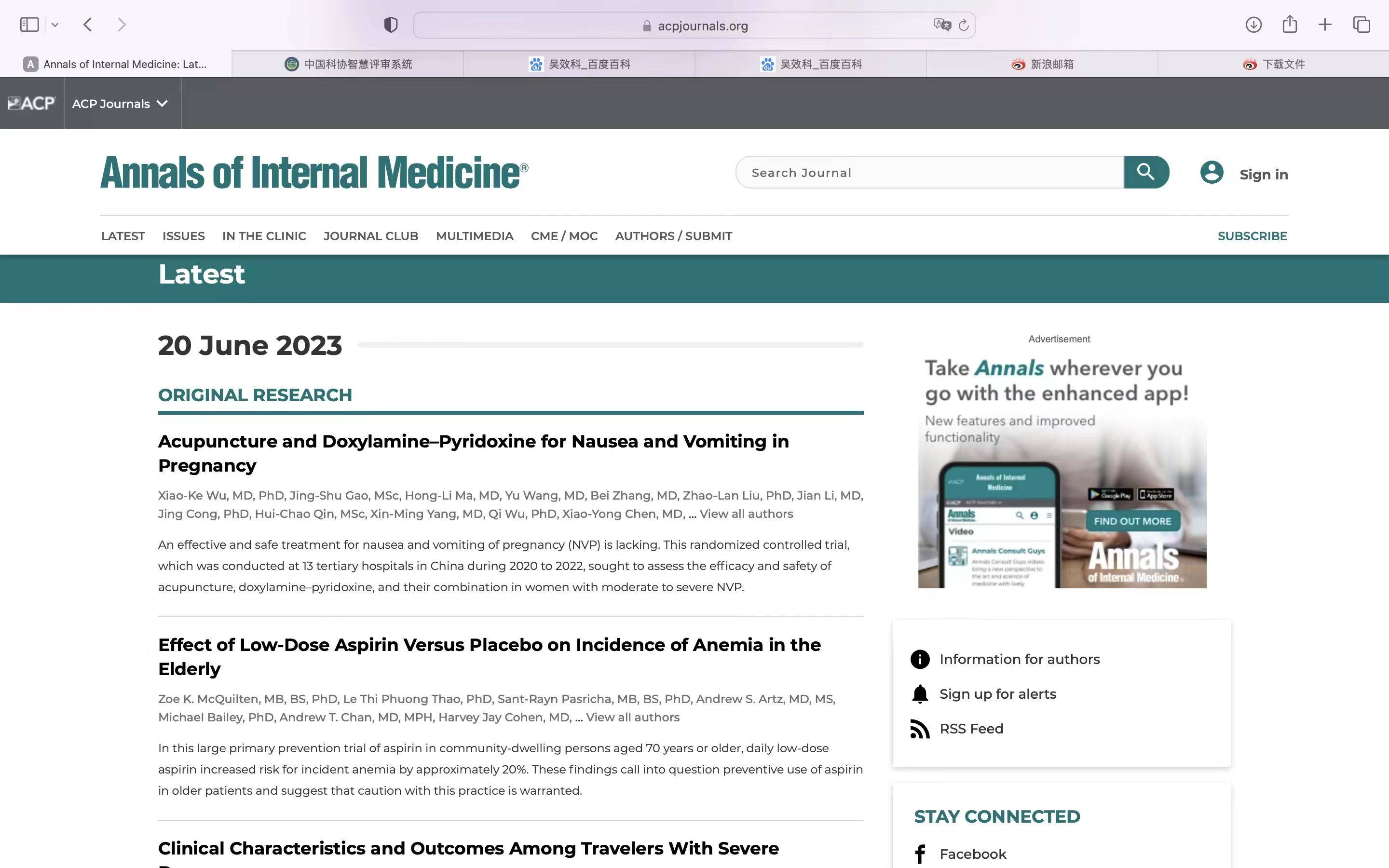Open Acupuncture and Doxylamine–Pyridoxine article title
1389x868 pixels.
click(x=474, y=453)
